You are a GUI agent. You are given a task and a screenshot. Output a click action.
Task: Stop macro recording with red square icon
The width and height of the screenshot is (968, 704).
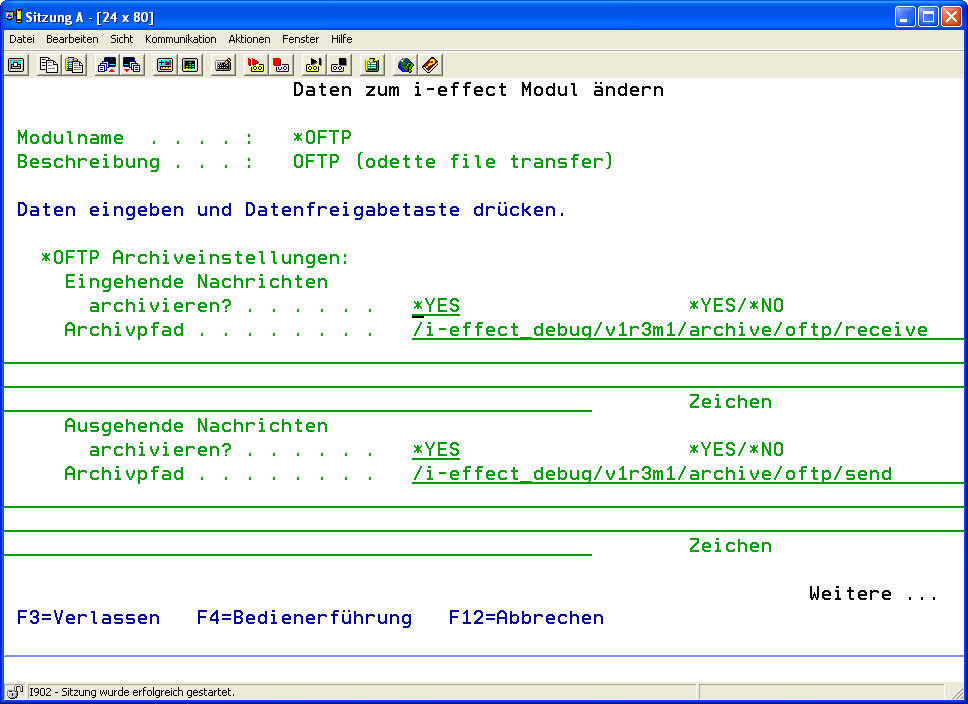click(281, 65)
